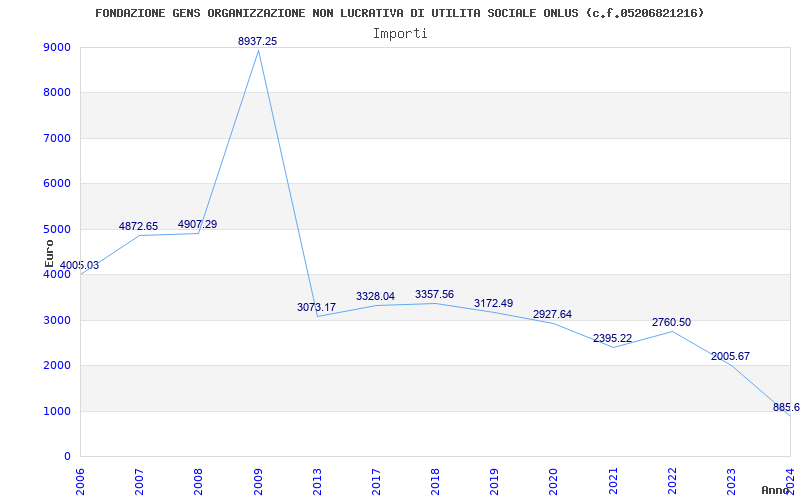Click the 2006 x-axis year label
Image resolution: width=800 pixels, height=500 pixels.
[x=81, y=481]
